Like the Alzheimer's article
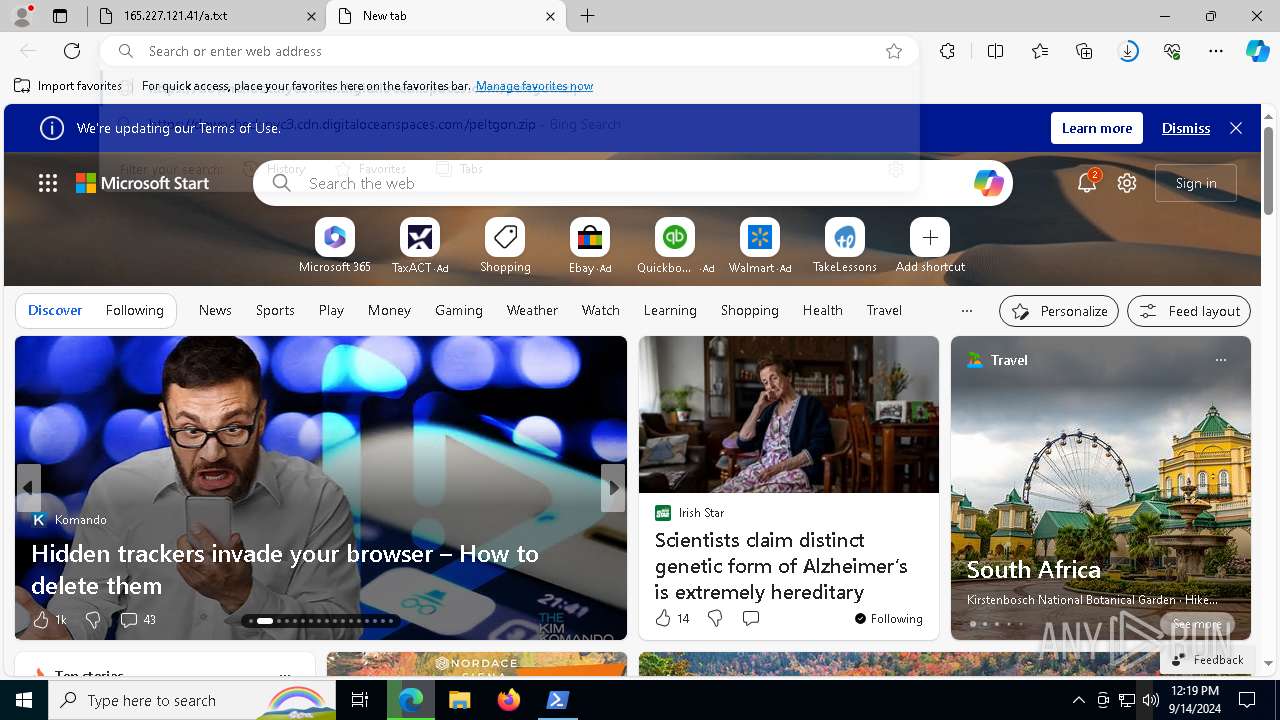The image size is (1280, 720). pyautogui.click(x=663, y=619)
